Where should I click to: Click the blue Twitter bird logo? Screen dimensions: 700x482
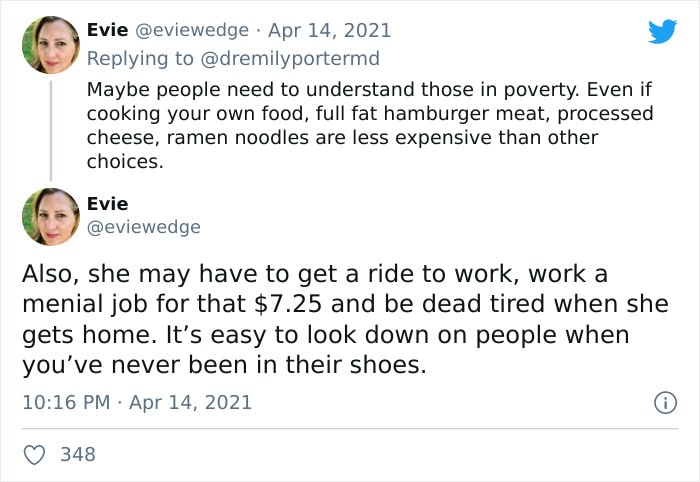[662, 31]
